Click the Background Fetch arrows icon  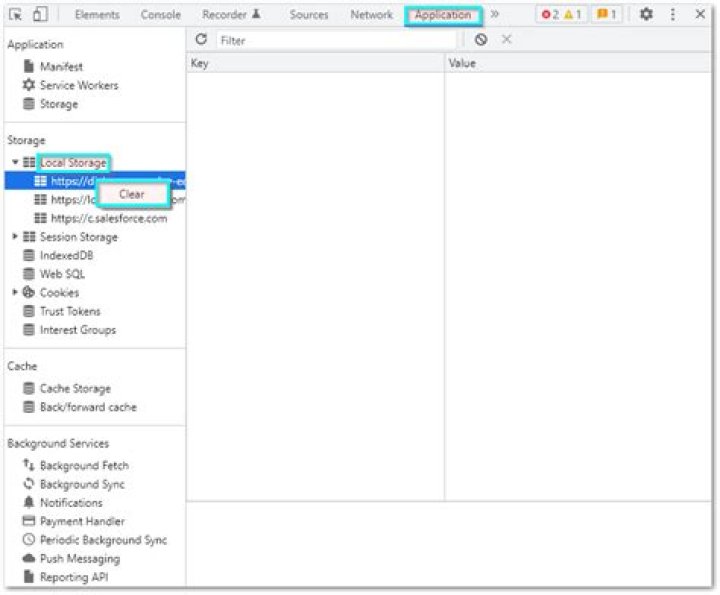(29, 465)
